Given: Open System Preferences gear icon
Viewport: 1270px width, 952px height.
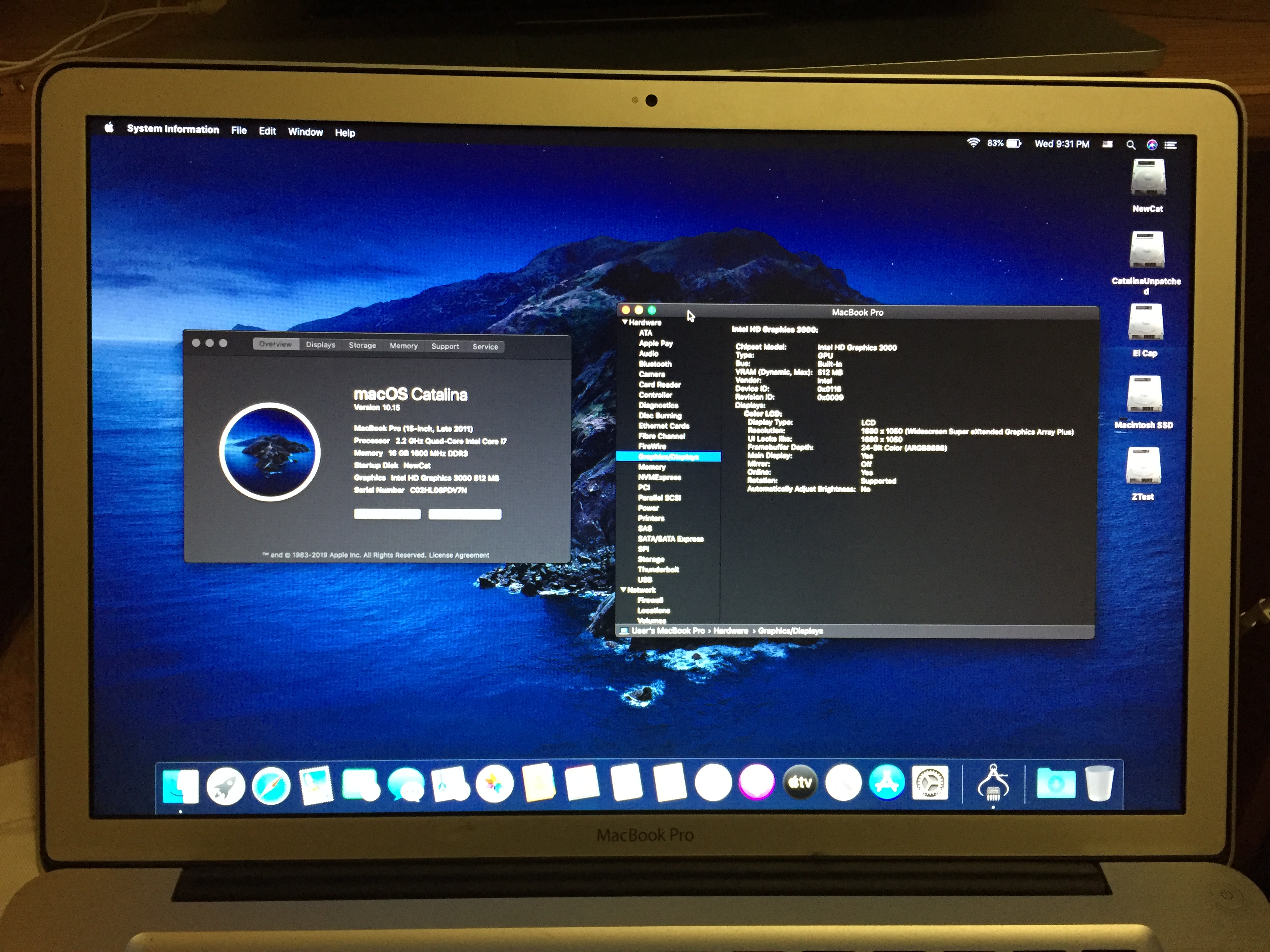Looking at the screenshot, I should (x=930, y=782).
